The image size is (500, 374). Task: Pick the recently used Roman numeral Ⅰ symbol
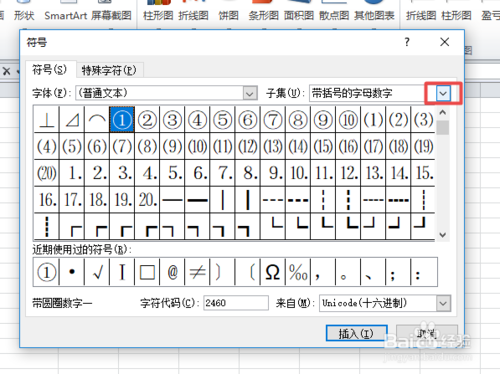(x=122, y=272)
